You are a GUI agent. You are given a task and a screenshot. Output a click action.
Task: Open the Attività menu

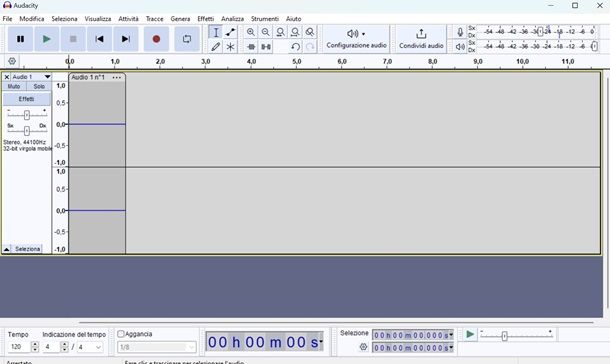[128, 19]
